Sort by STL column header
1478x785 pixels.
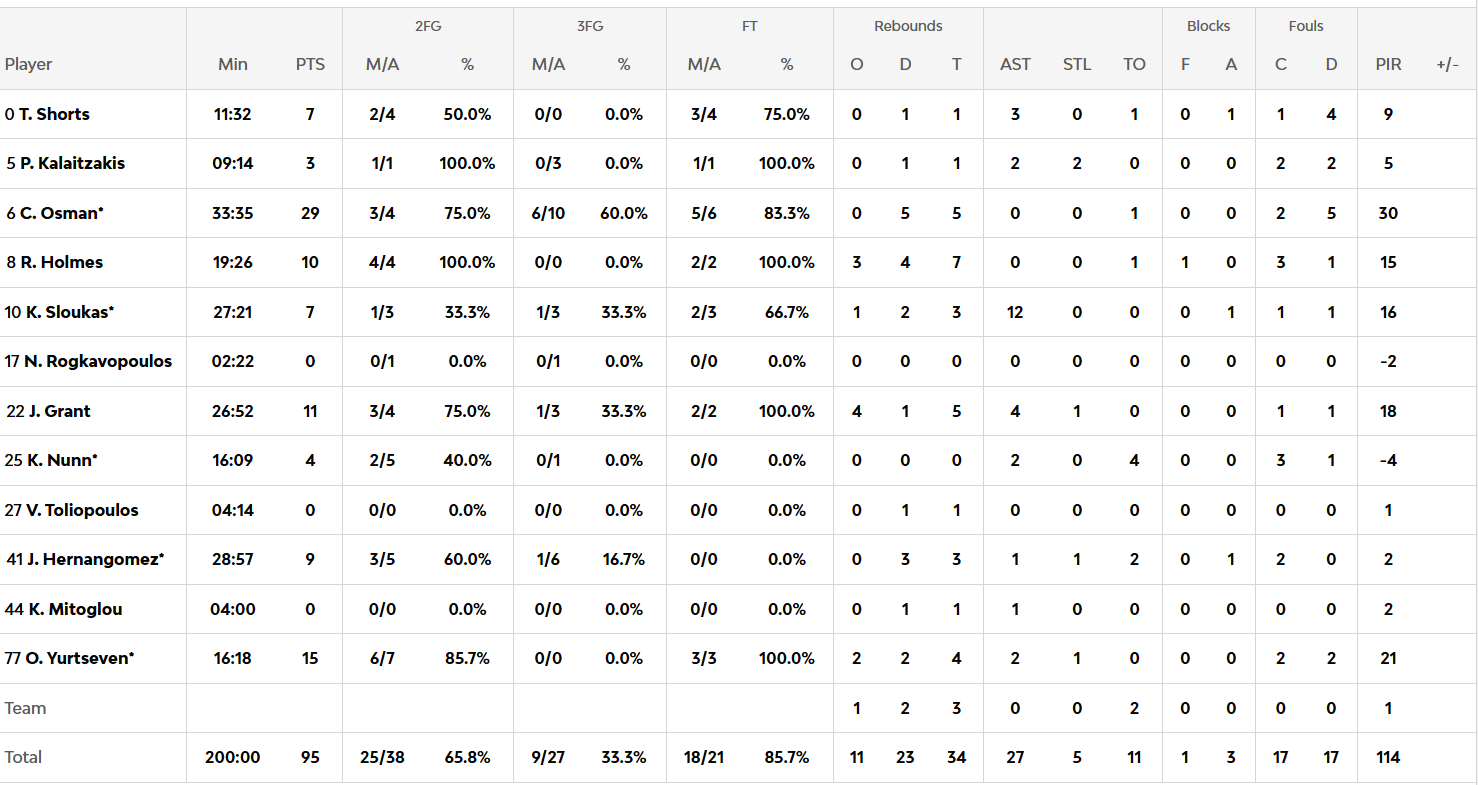click(x=1077, y=64)
